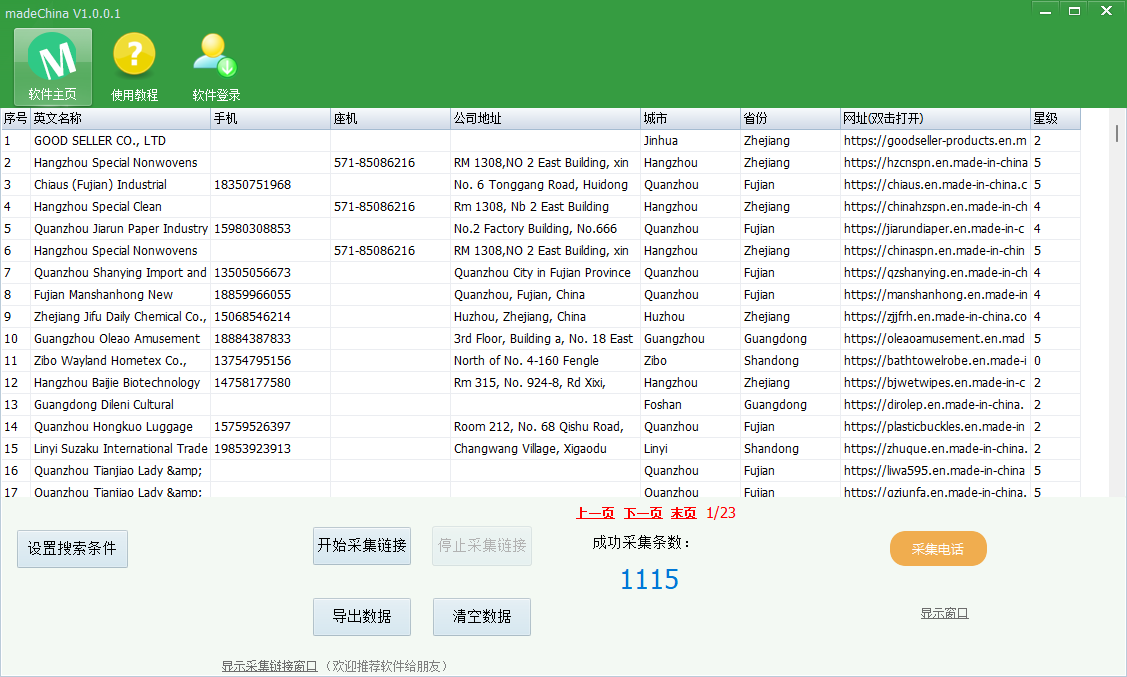
Task: Jump to last page via 末页
Action: (684, 513)
